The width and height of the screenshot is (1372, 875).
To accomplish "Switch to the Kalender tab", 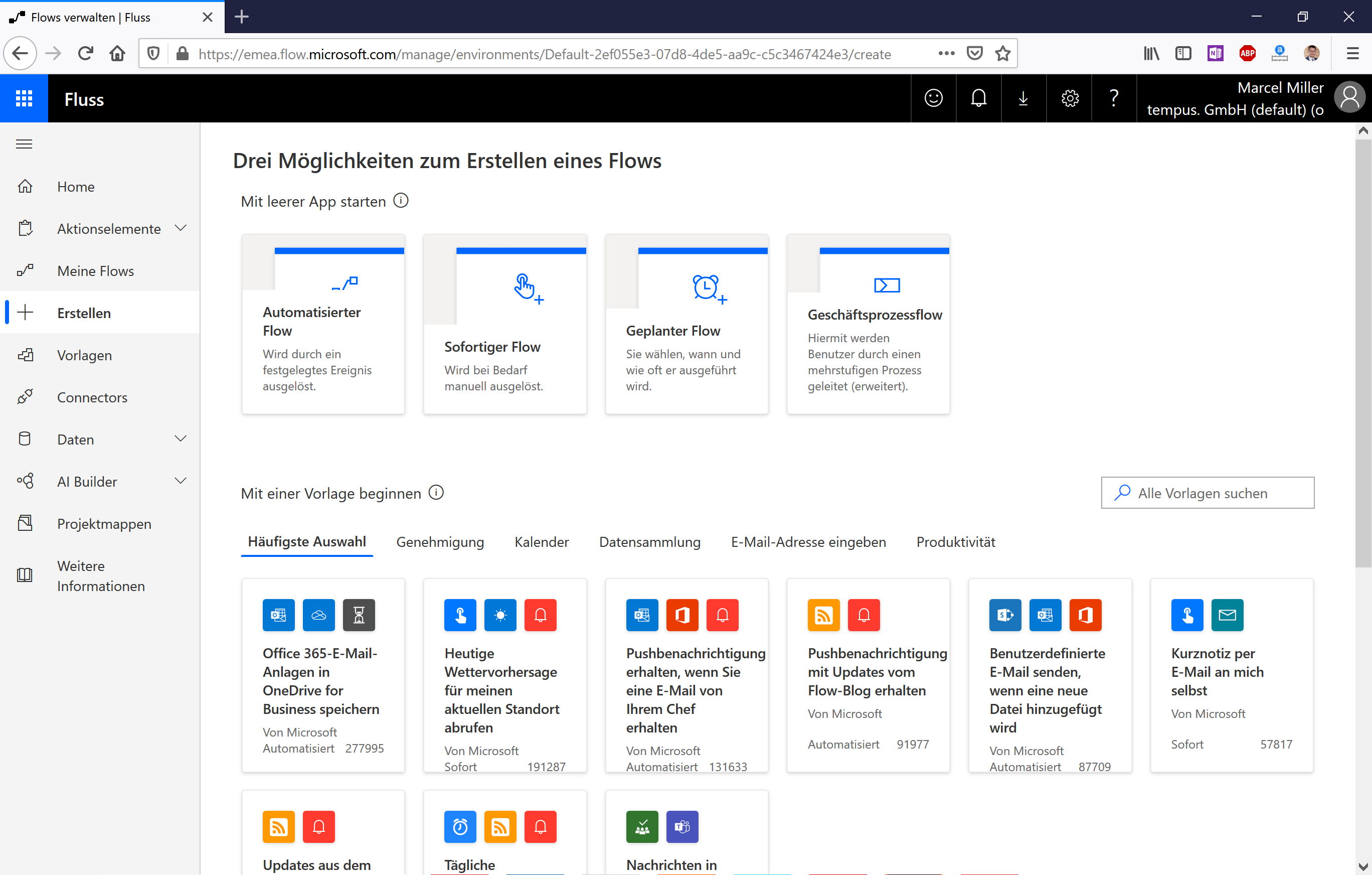I will (x=541, y=542).
